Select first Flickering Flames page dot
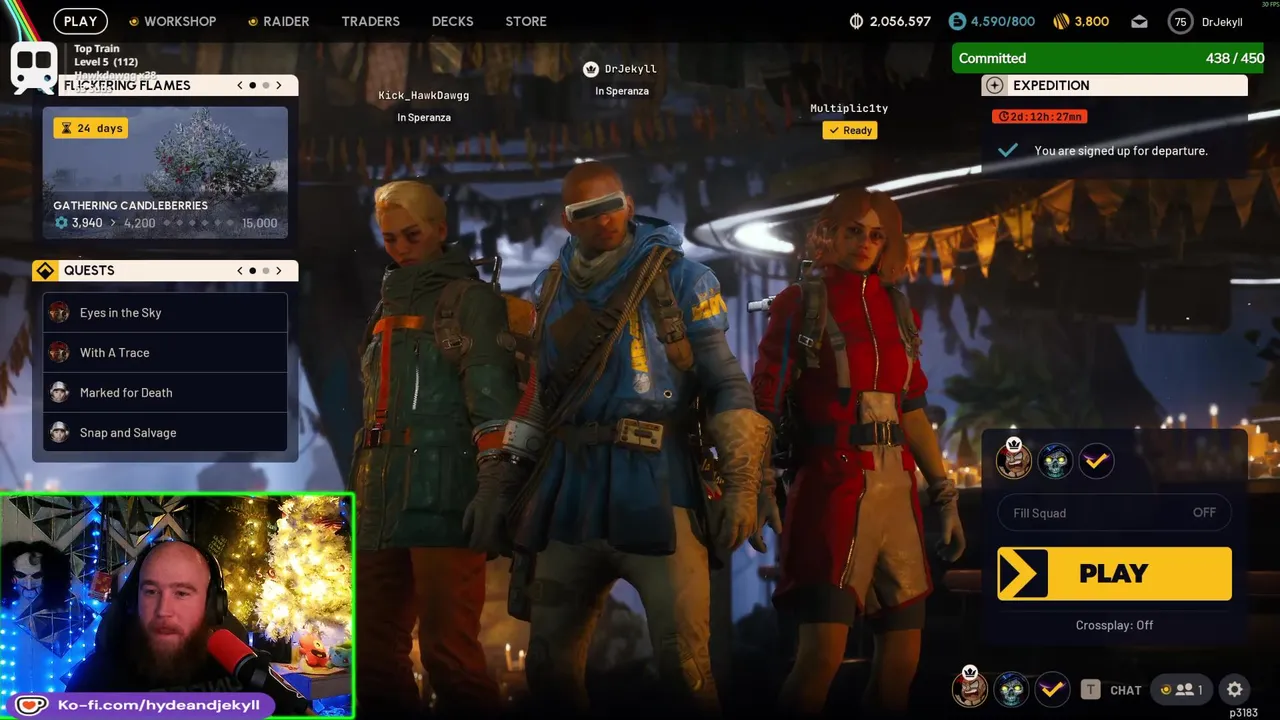Image resolution: width=1280 pixels, height=720 pixels. click(252, 85)
